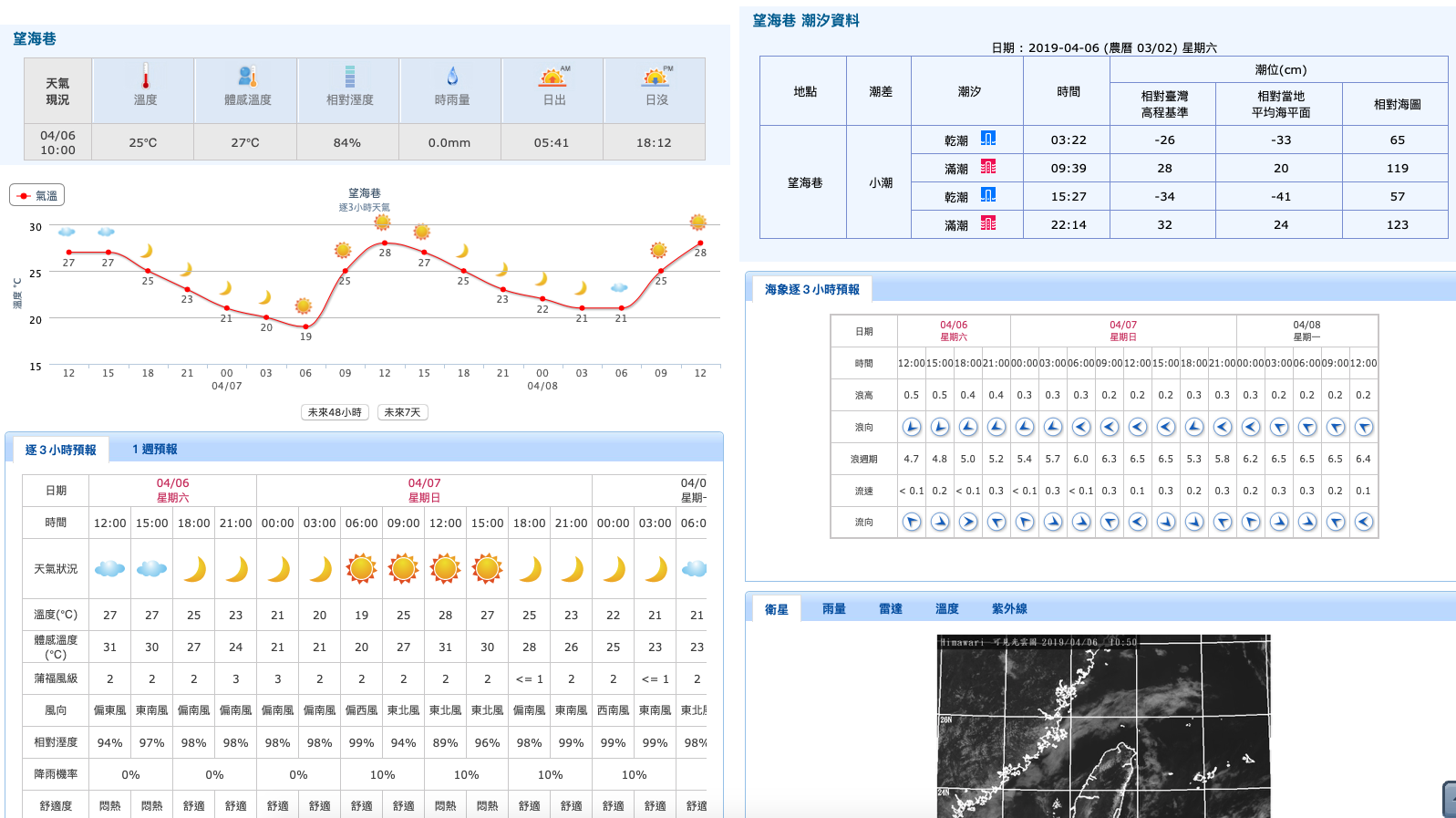Click the sun icon above the 19° chart point
The image size is (1456, 818).
(x=304, y=305)
